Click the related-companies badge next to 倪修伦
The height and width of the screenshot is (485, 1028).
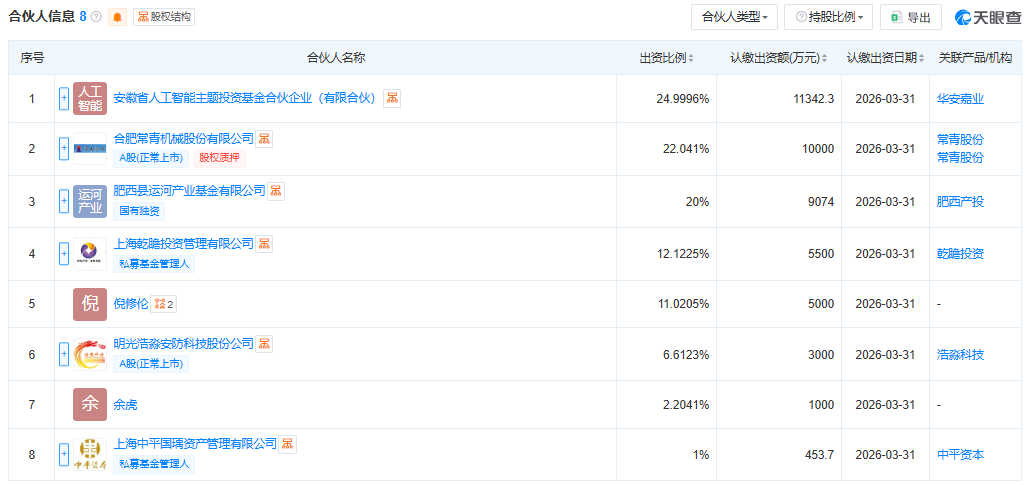165,304
